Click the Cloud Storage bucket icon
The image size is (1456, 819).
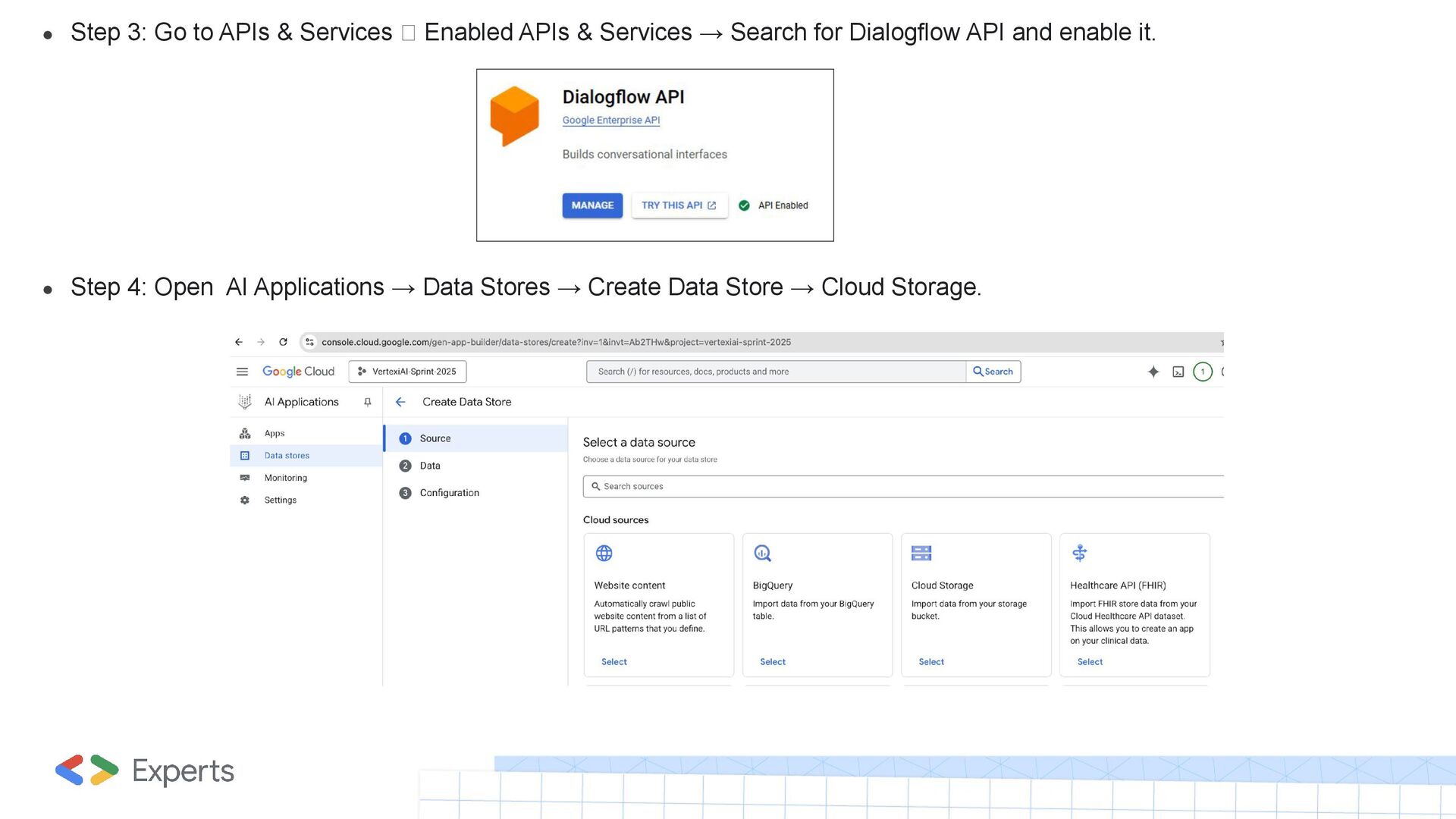[x=921, y=554]
